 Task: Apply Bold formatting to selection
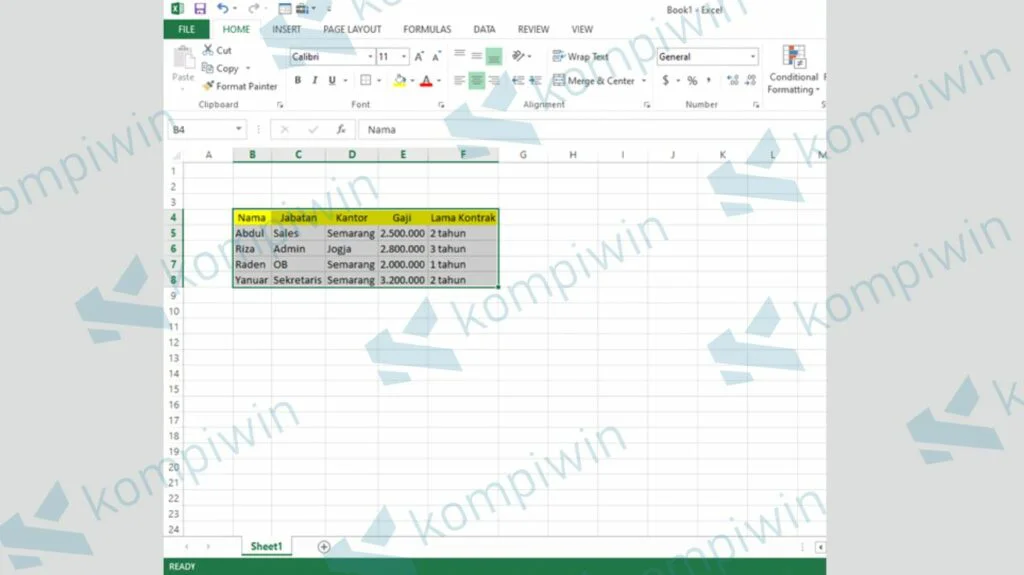click(298, 81)
